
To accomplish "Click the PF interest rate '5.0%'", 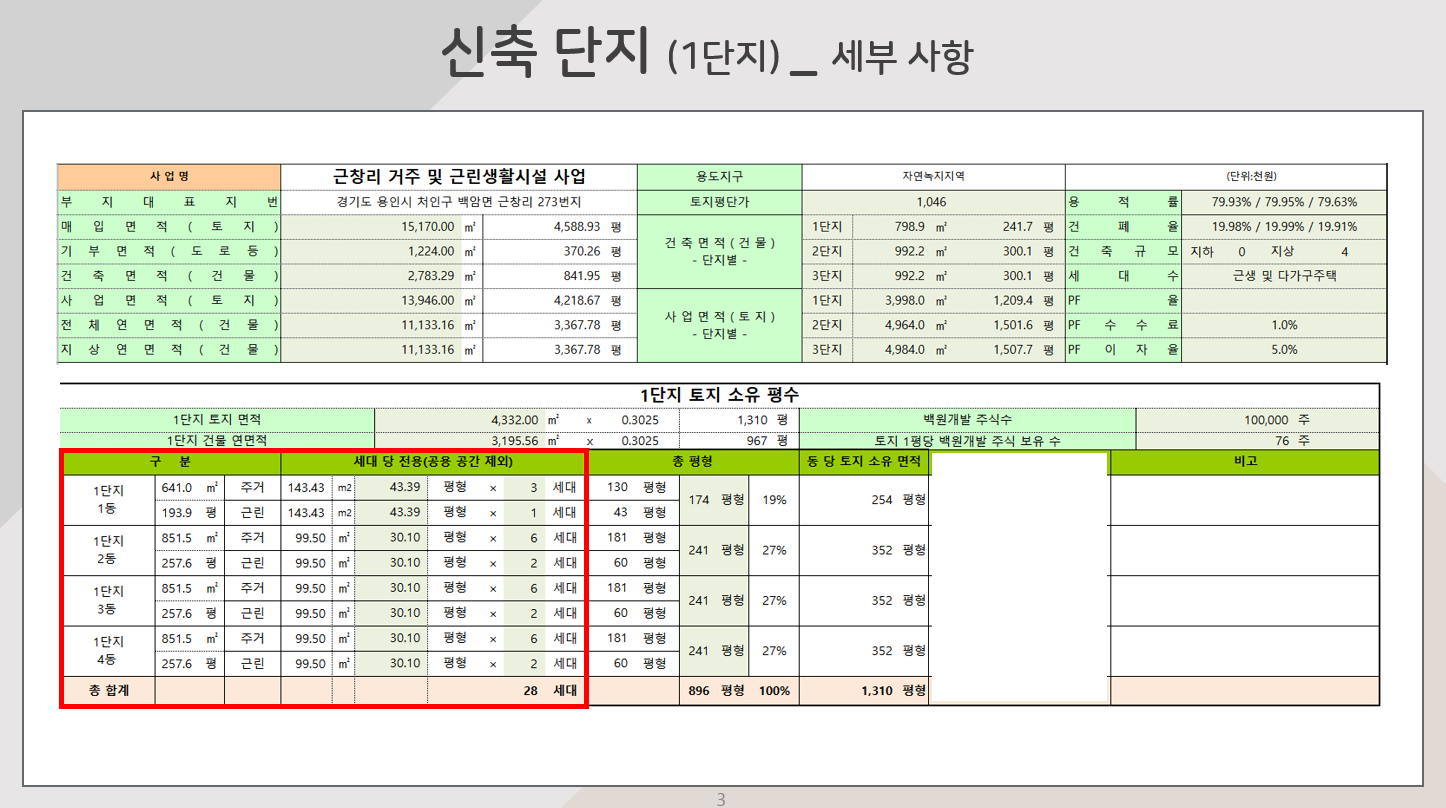I will coord(1284,350).
